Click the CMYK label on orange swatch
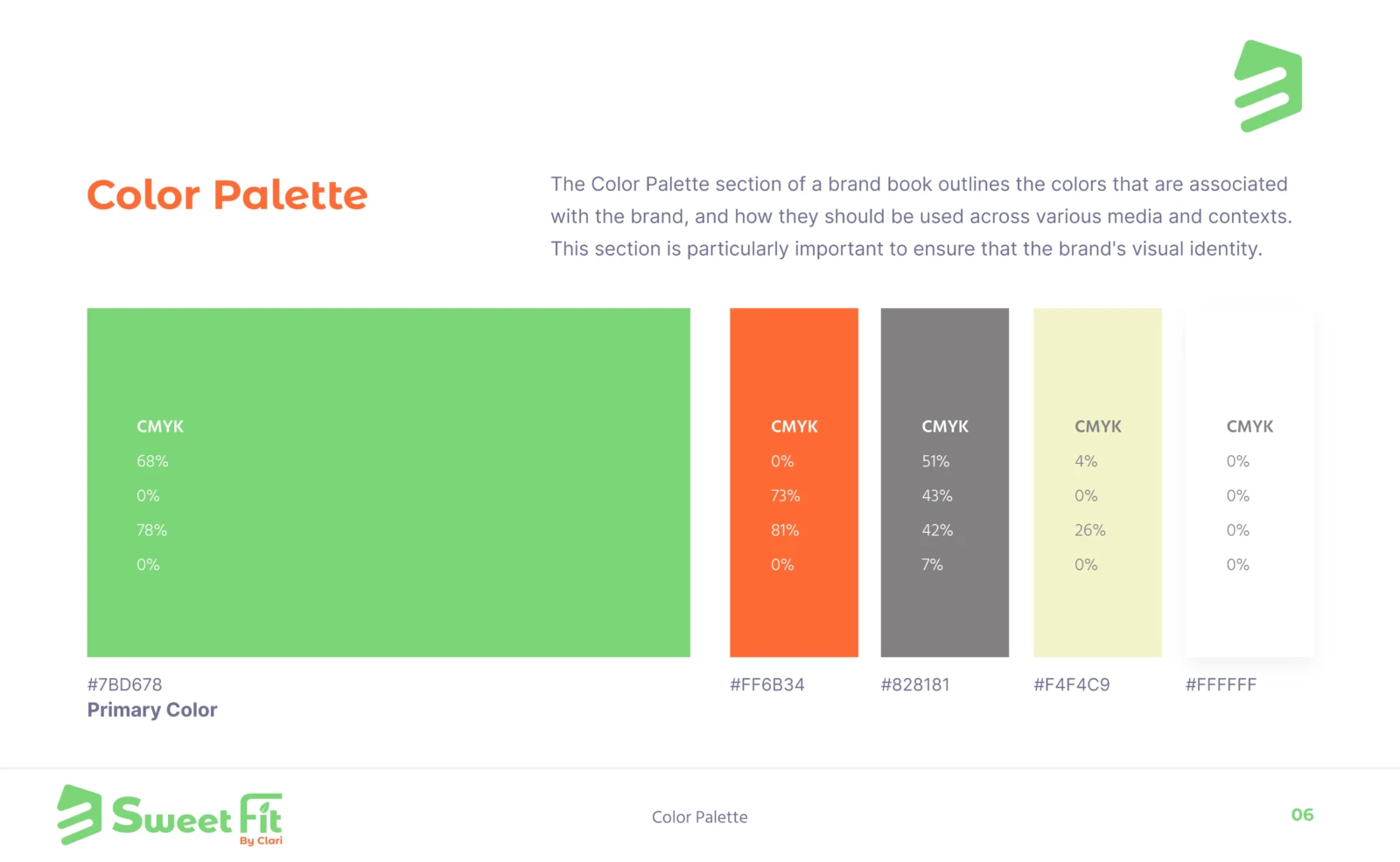This screenshot has width=1400, height=862. [x=794, y=426]
